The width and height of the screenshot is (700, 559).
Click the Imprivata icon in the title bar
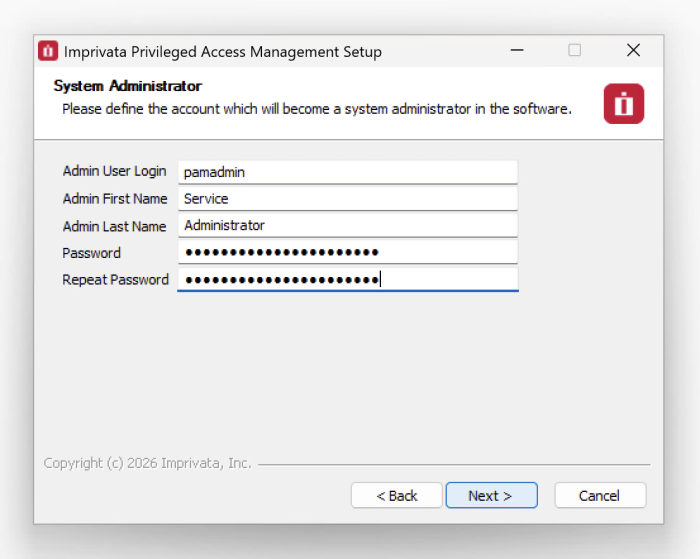click(48, 51)
